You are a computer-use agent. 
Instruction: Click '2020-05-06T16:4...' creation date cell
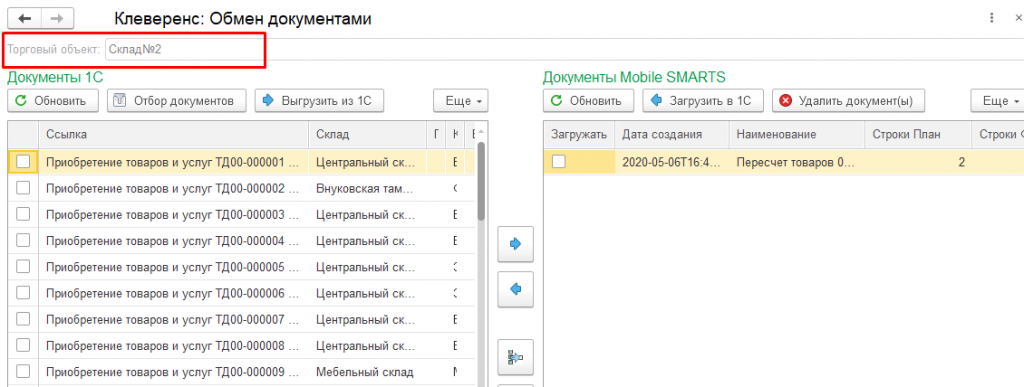click(x=672, y=162)
